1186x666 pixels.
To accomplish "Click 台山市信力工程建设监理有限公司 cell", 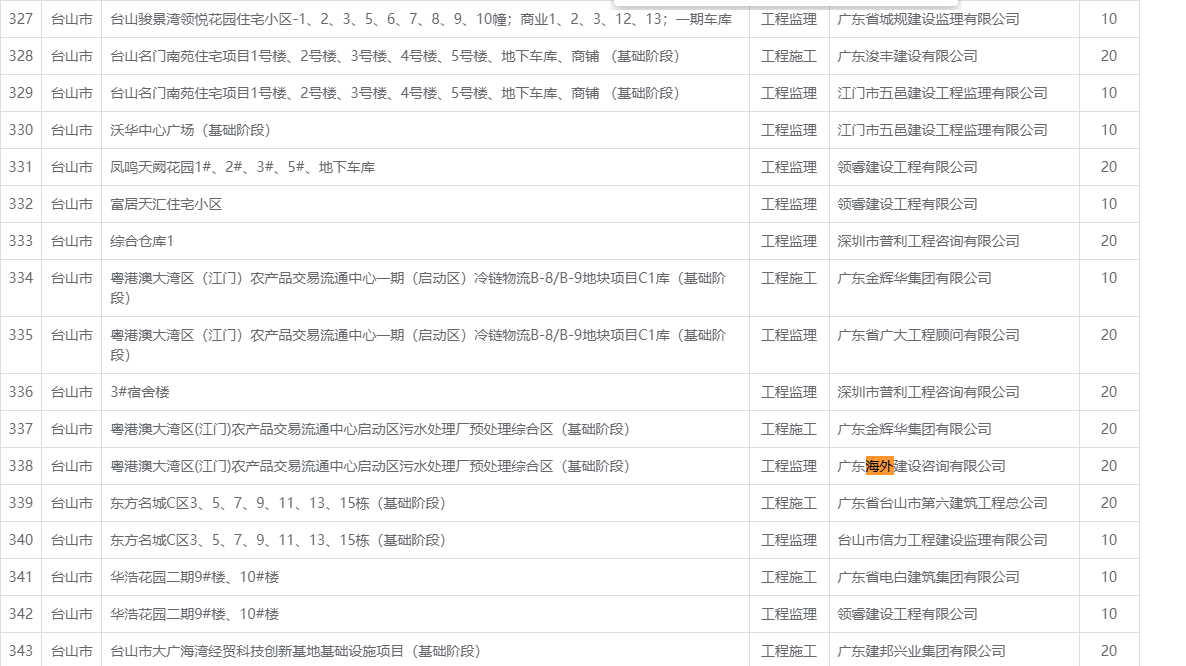I will pyautogui.click(x=942, y=540).
